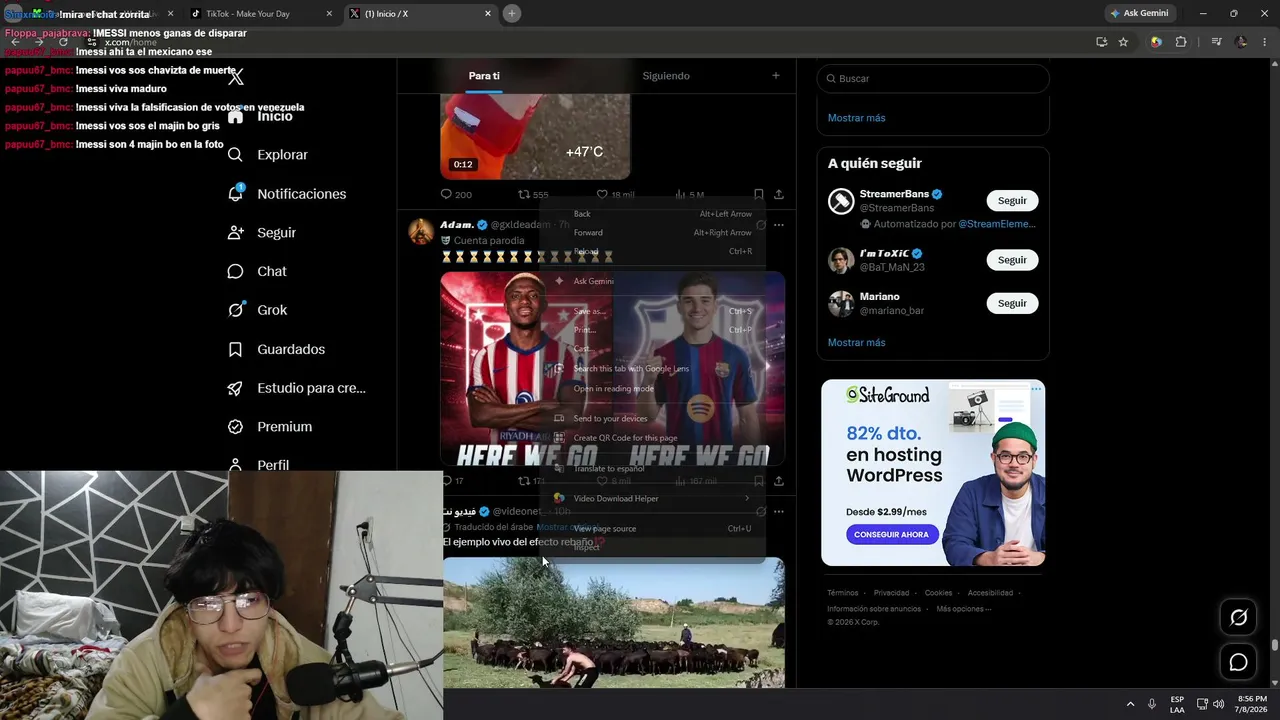1280x720 pixels.
Task: Click the Grok floating button
Action: (x=1238, y=617)
